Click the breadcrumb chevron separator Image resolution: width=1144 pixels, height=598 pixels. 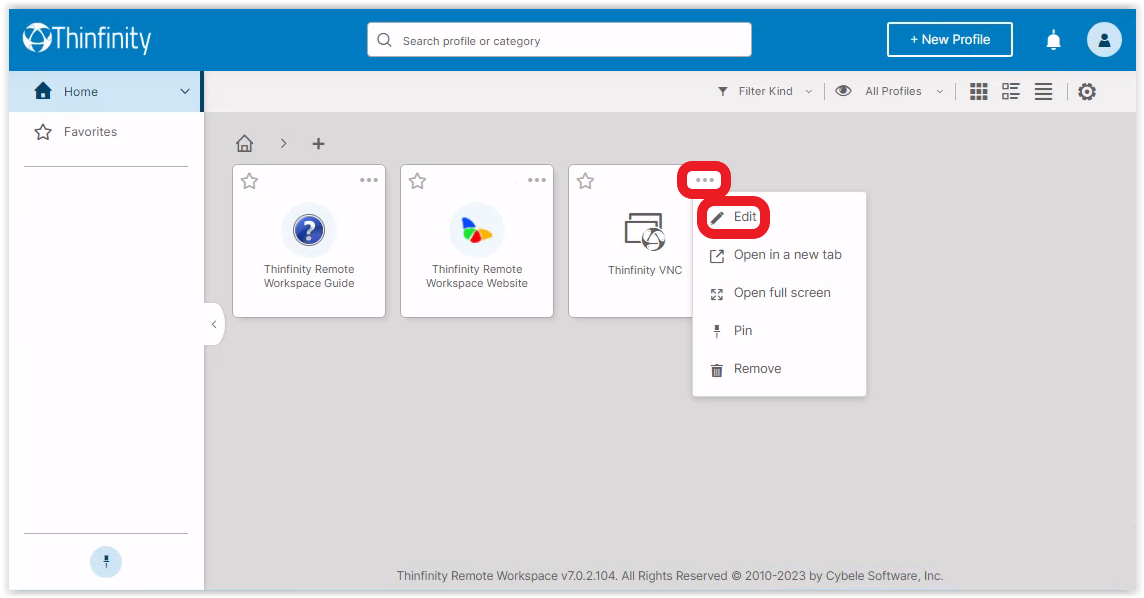[283, 144]
